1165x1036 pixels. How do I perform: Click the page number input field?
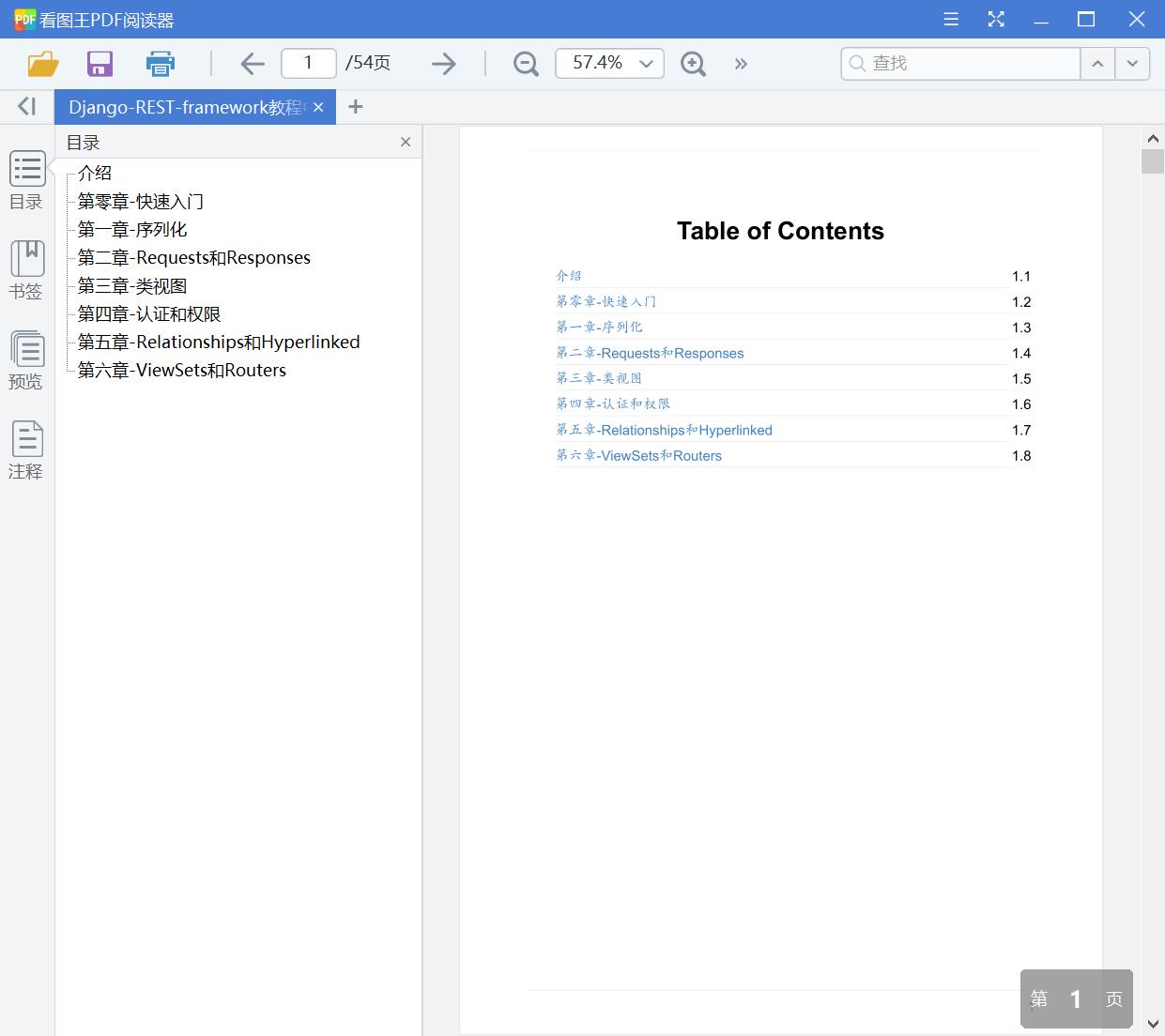click(308, 63)
